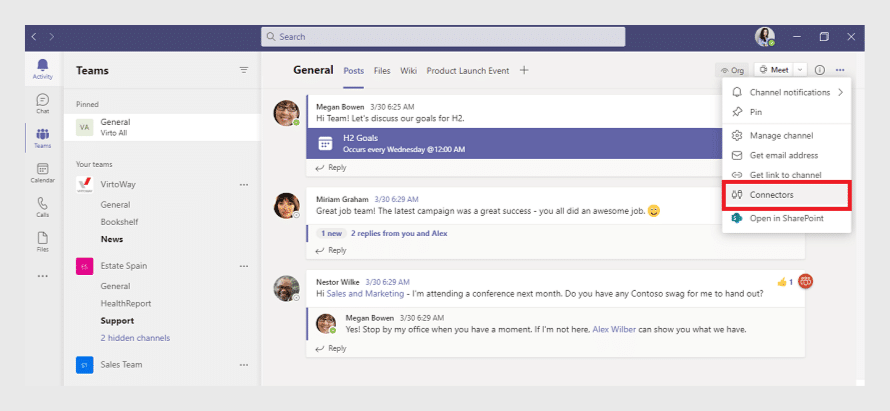Viewport: 890px width, 411px height.
Task: Open more apps ellipsis in sidebar
Action: click(x=43, y=276)
